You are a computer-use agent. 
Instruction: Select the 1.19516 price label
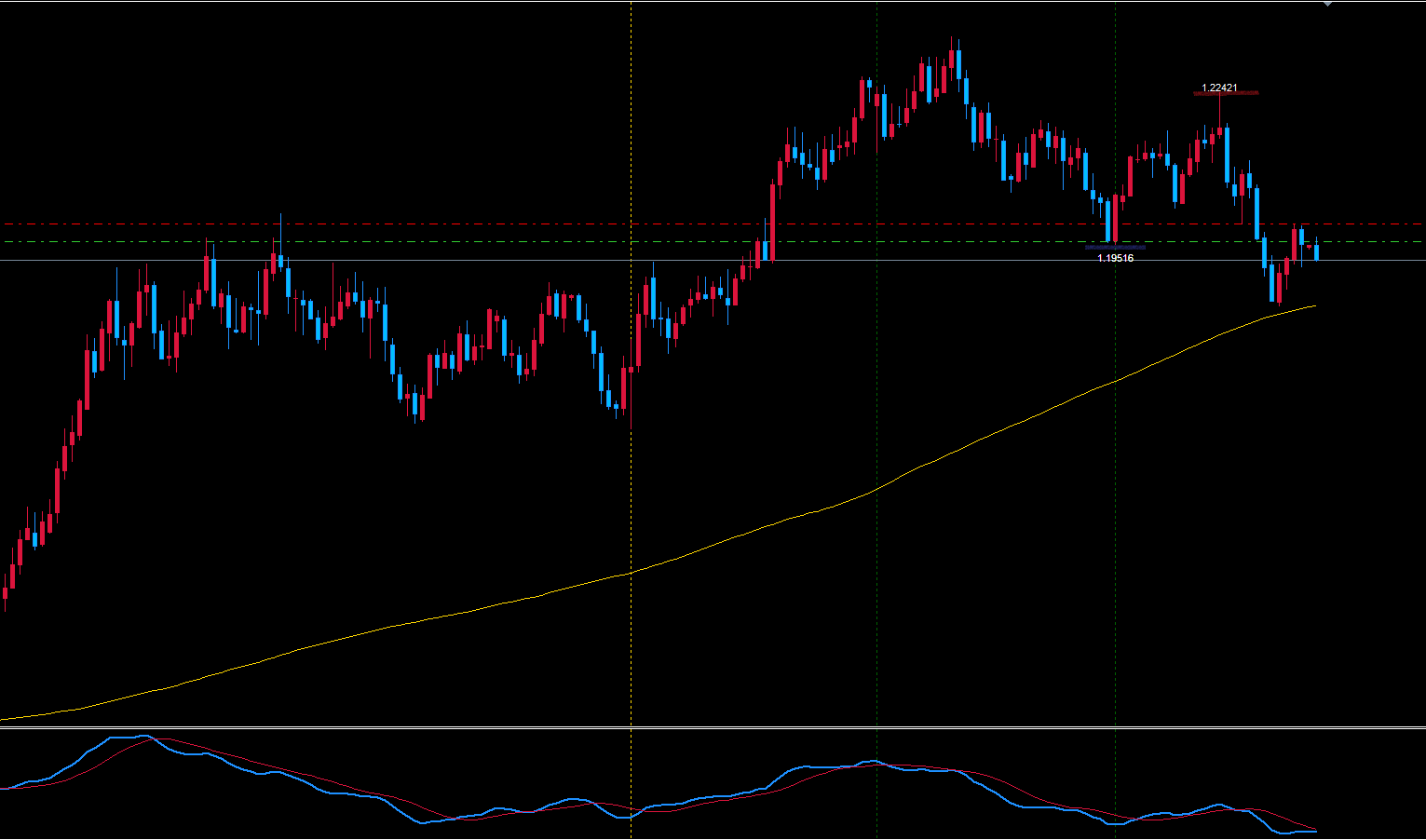pos(1115,258)
